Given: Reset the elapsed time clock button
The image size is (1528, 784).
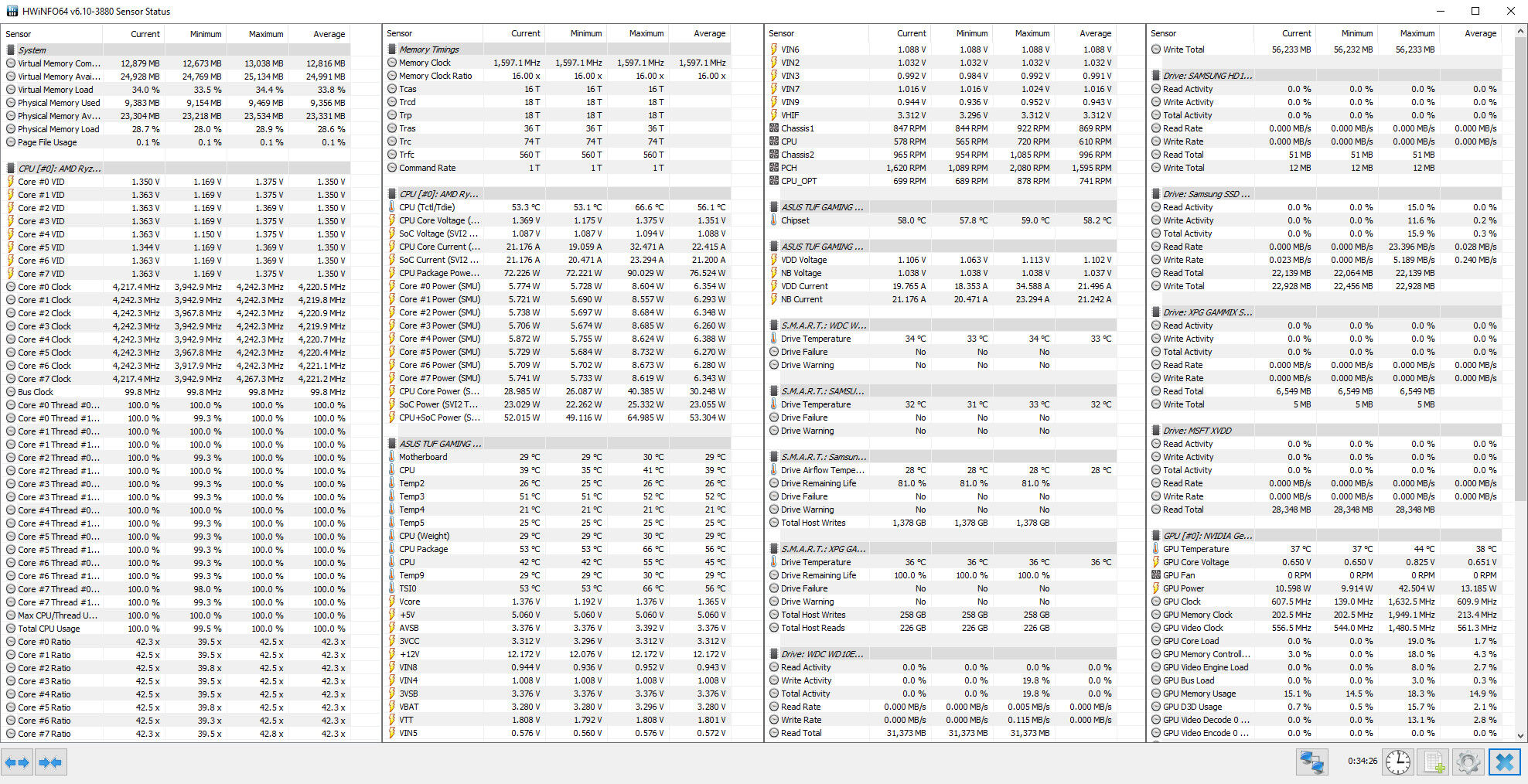Looking at the screenshot, I should click(x=1397, y=762).
